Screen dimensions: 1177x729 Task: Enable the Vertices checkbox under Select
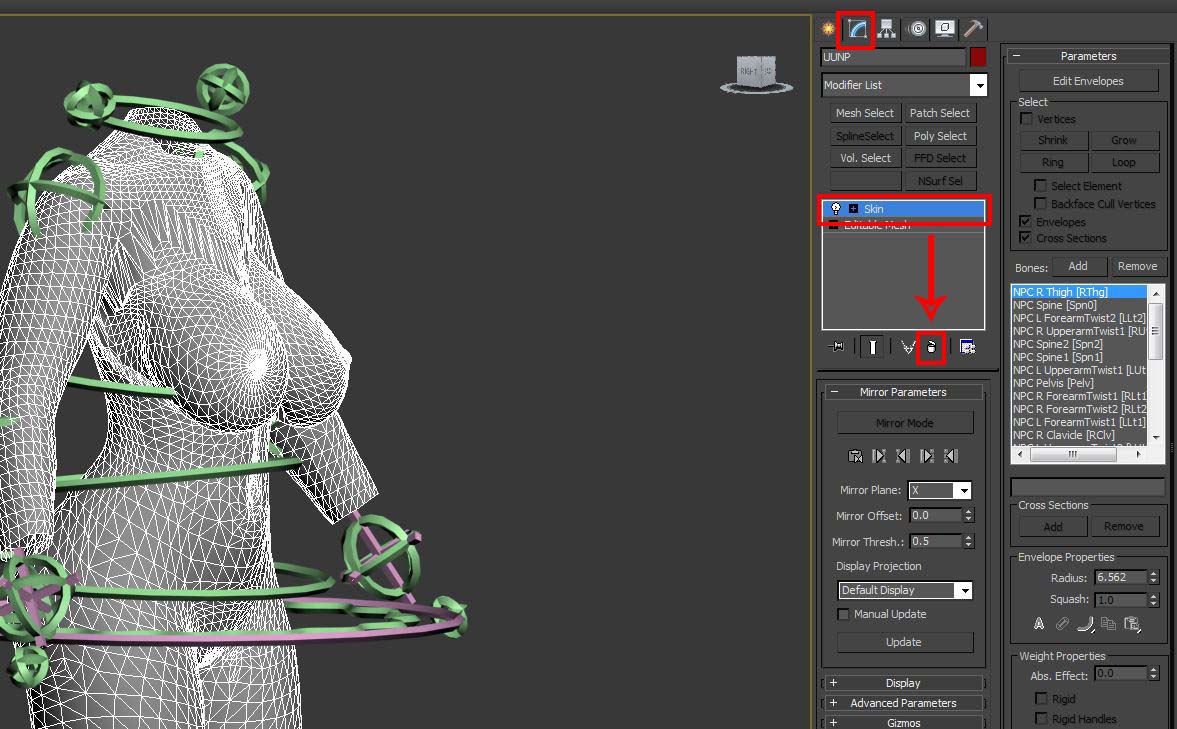(1026, 118)
